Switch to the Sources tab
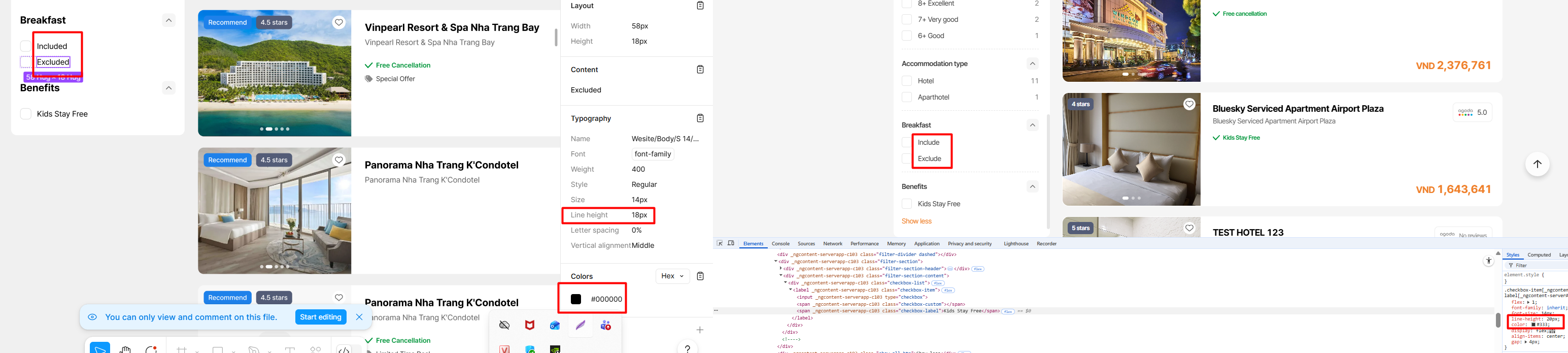This screenshot has height=353, width=1568. 806,244
